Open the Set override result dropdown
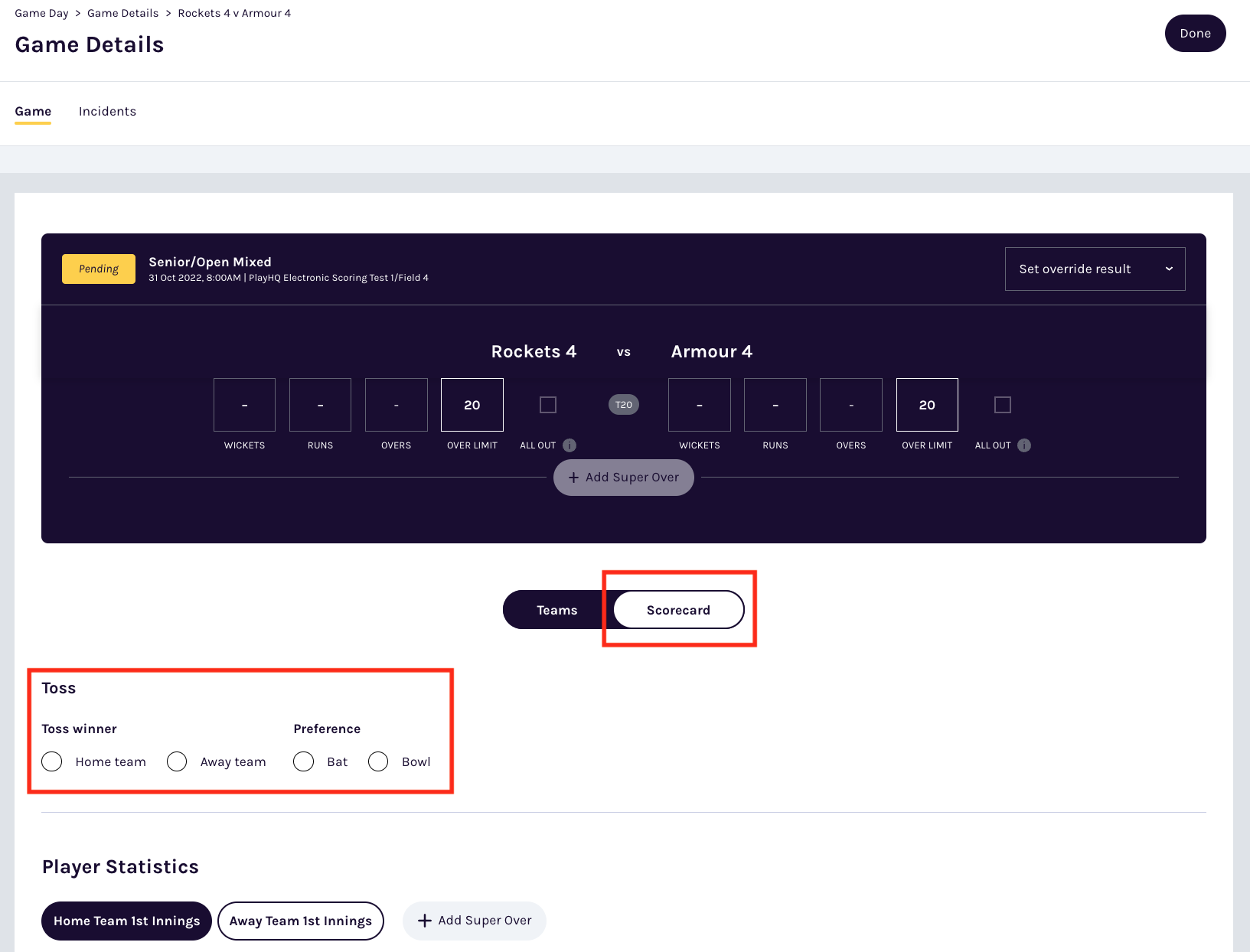This screenshot has height=952, width=1250. click(1095, 269)
